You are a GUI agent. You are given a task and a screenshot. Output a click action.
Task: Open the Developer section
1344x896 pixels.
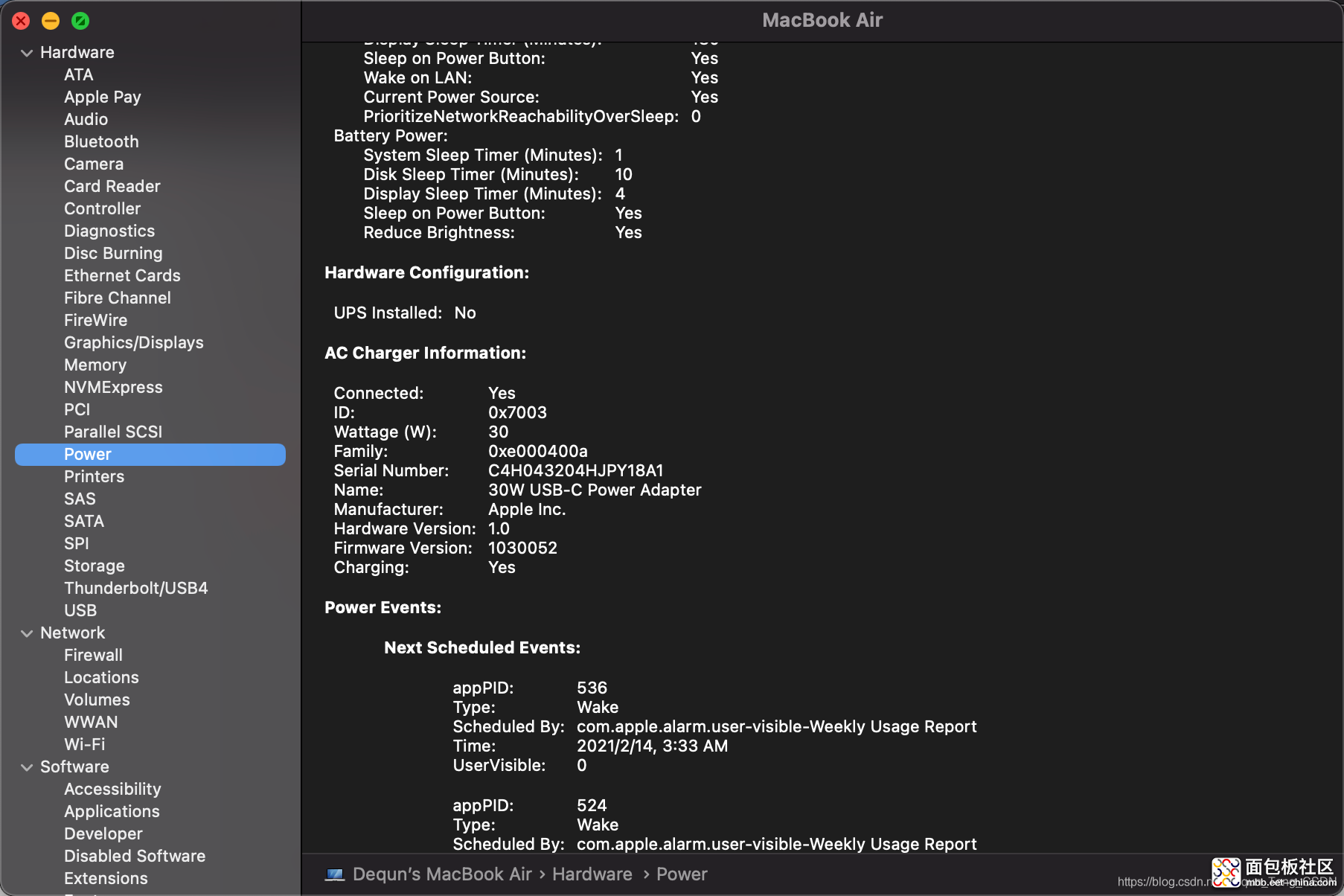[103, 834]
